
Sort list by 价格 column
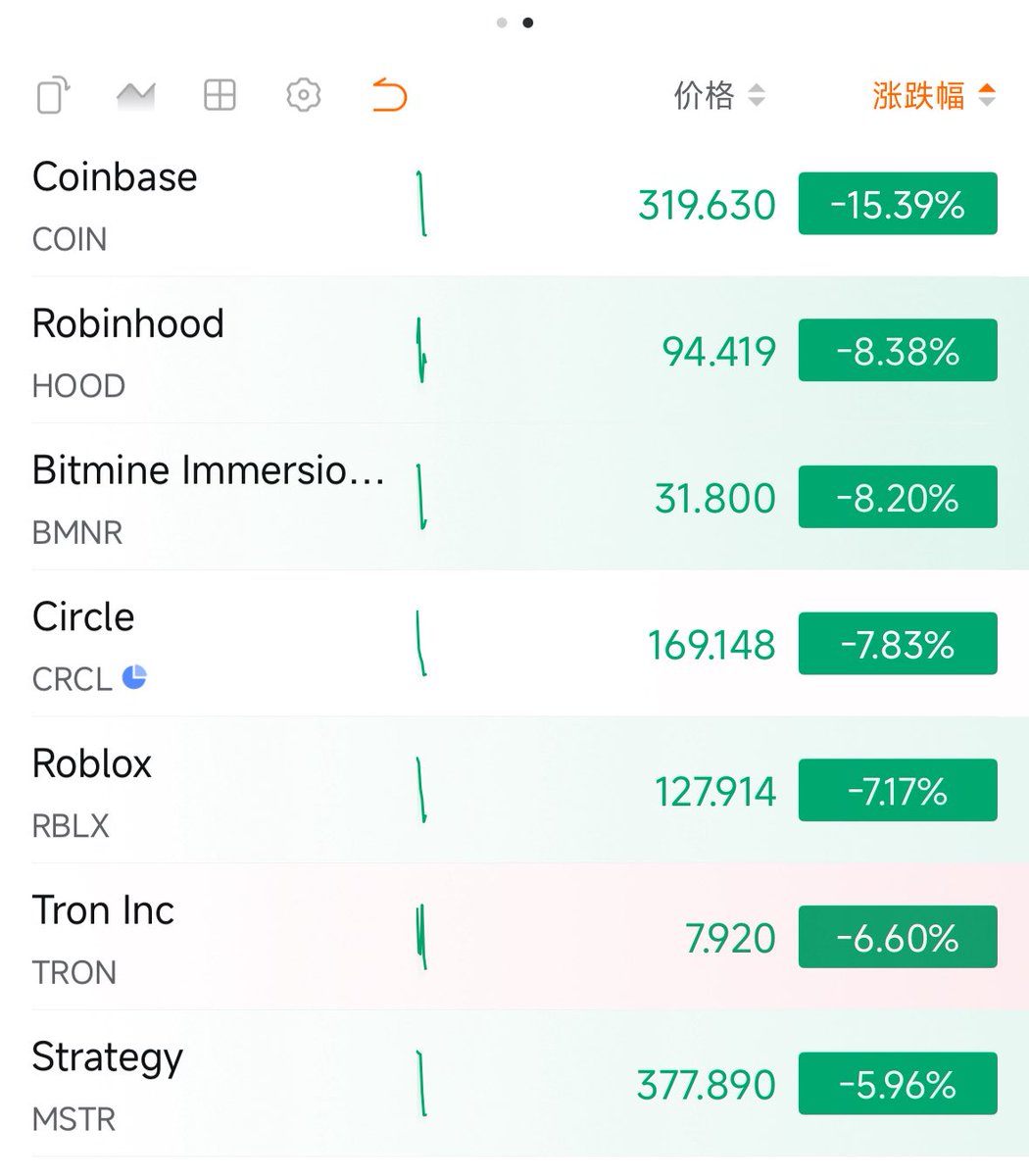[x=719, y=95]
